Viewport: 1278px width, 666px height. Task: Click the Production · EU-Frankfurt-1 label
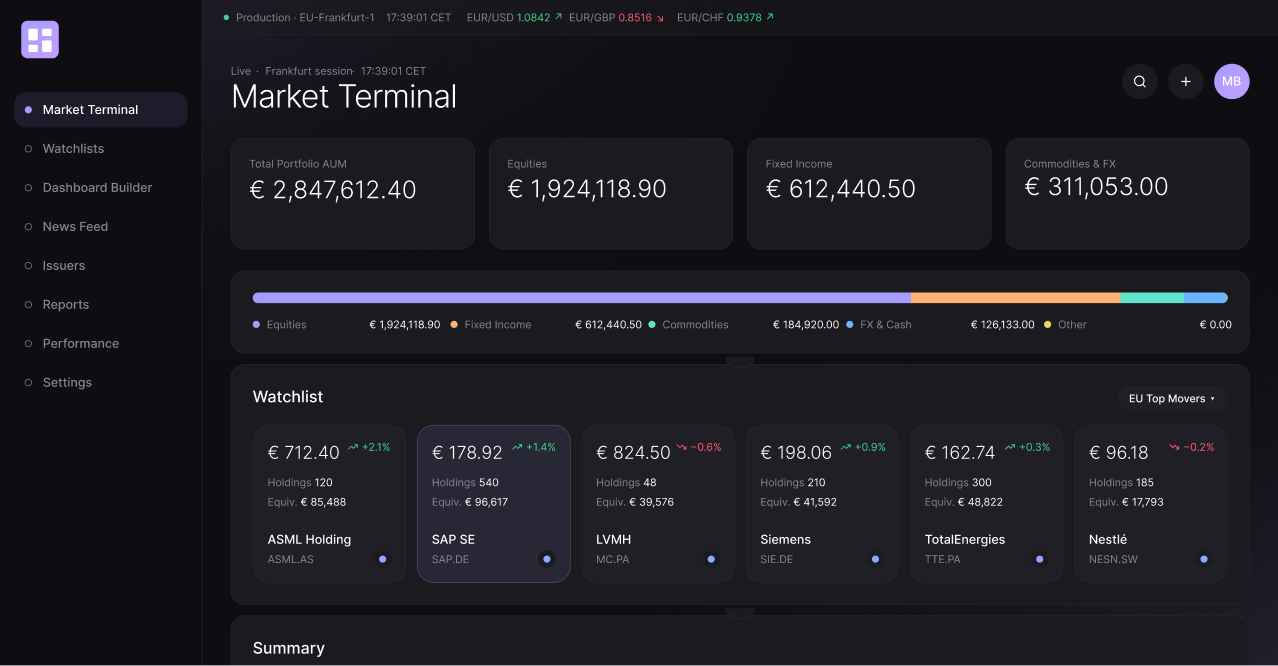(305, 18)
